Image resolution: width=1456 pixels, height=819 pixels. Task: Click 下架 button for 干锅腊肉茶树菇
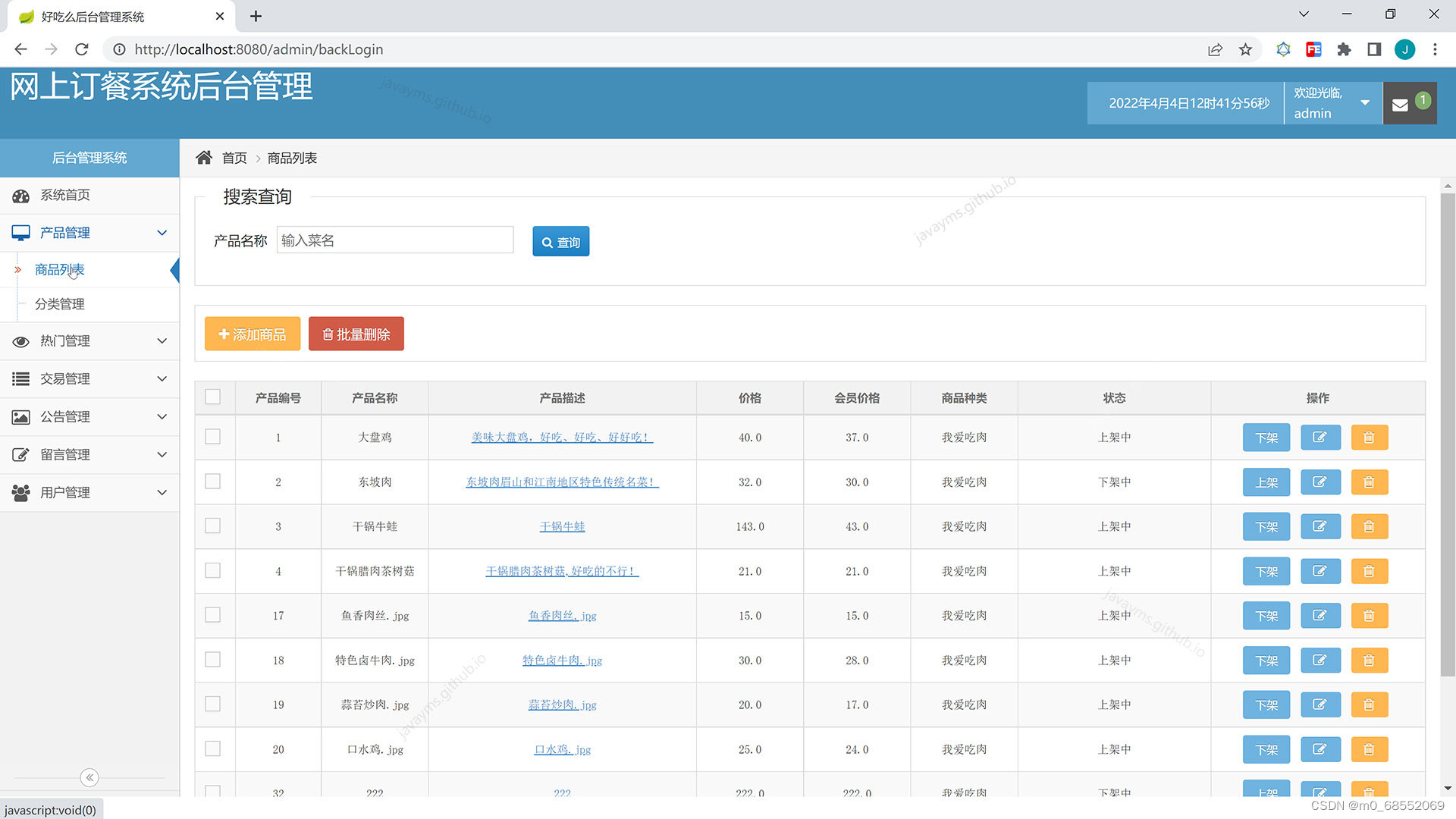tap(1266, 572)
